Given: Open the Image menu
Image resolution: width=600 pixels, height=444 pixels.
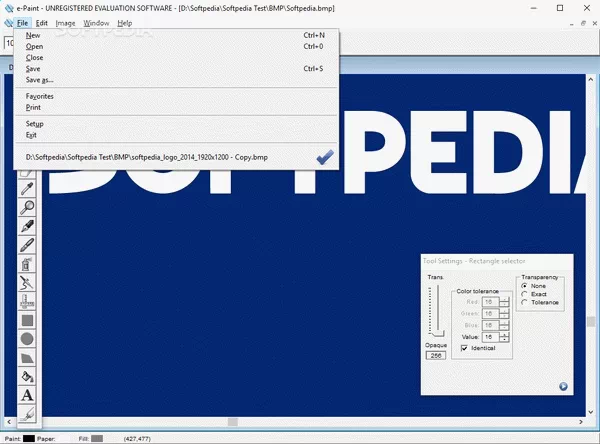Looking at the screenshot, I should [x=65, y=23].
